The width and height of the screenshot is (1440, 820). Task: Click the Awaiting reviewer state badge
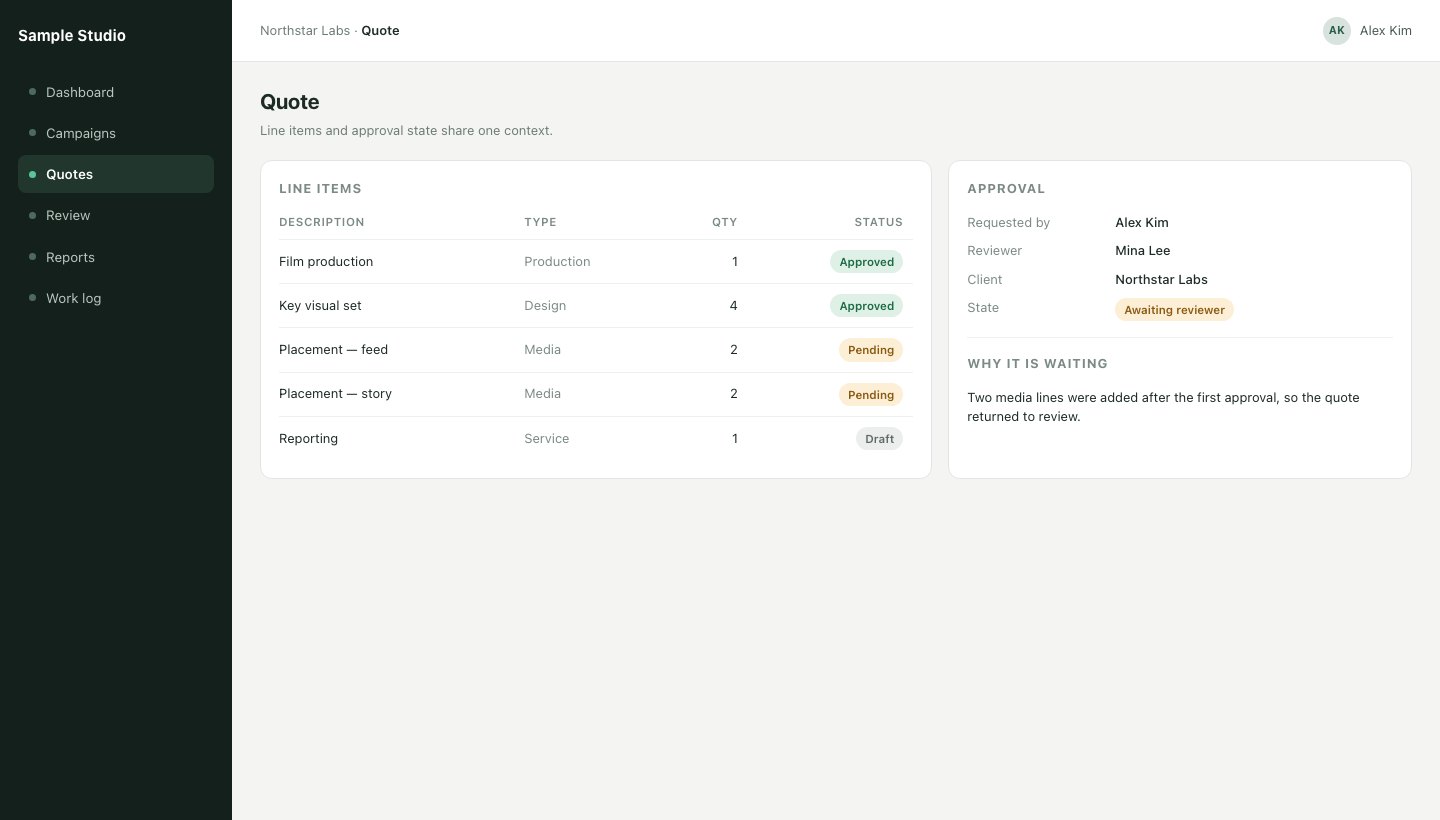1174,310
